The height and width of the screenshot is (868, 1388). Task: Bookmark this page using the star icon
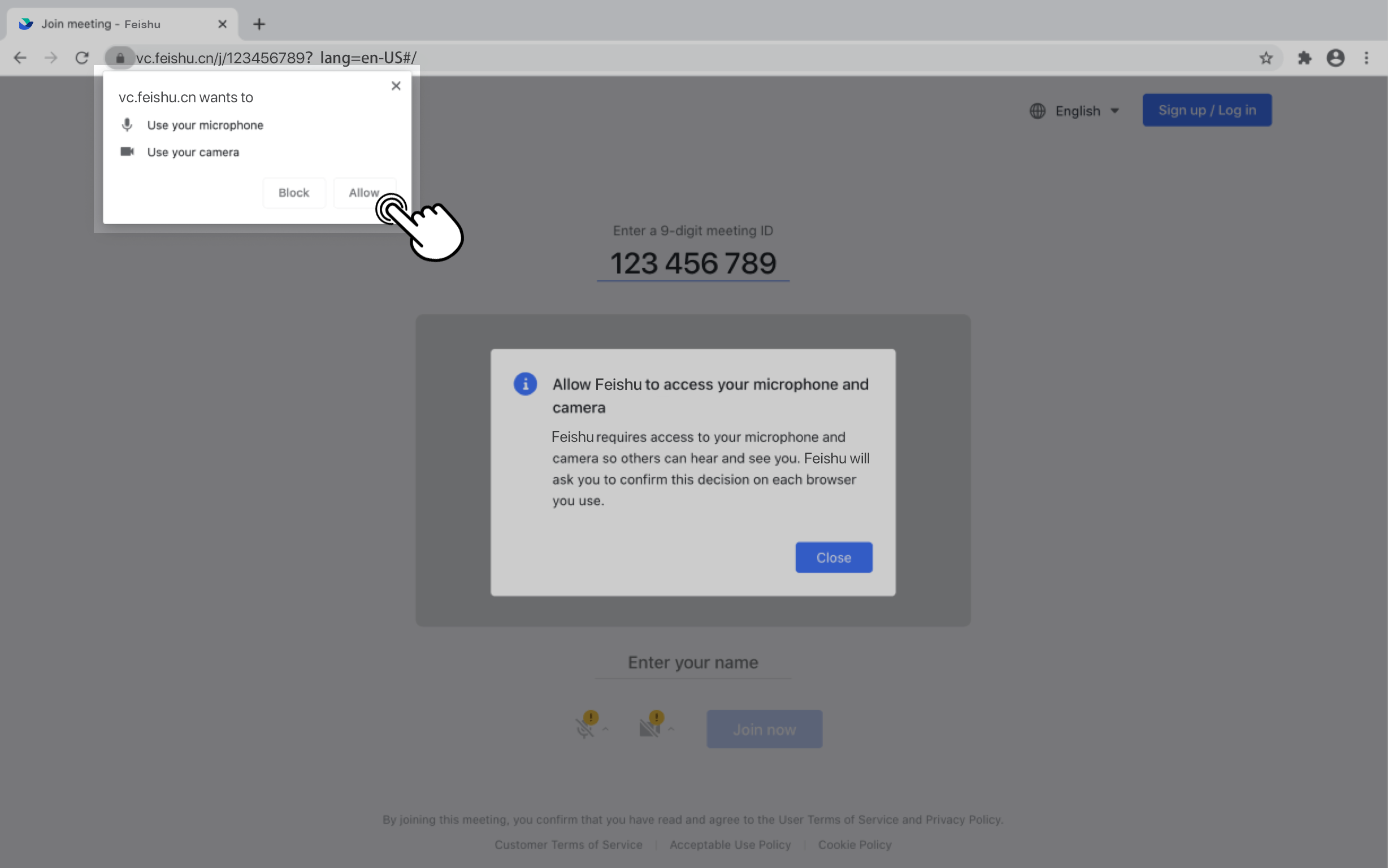[1266, 58]
